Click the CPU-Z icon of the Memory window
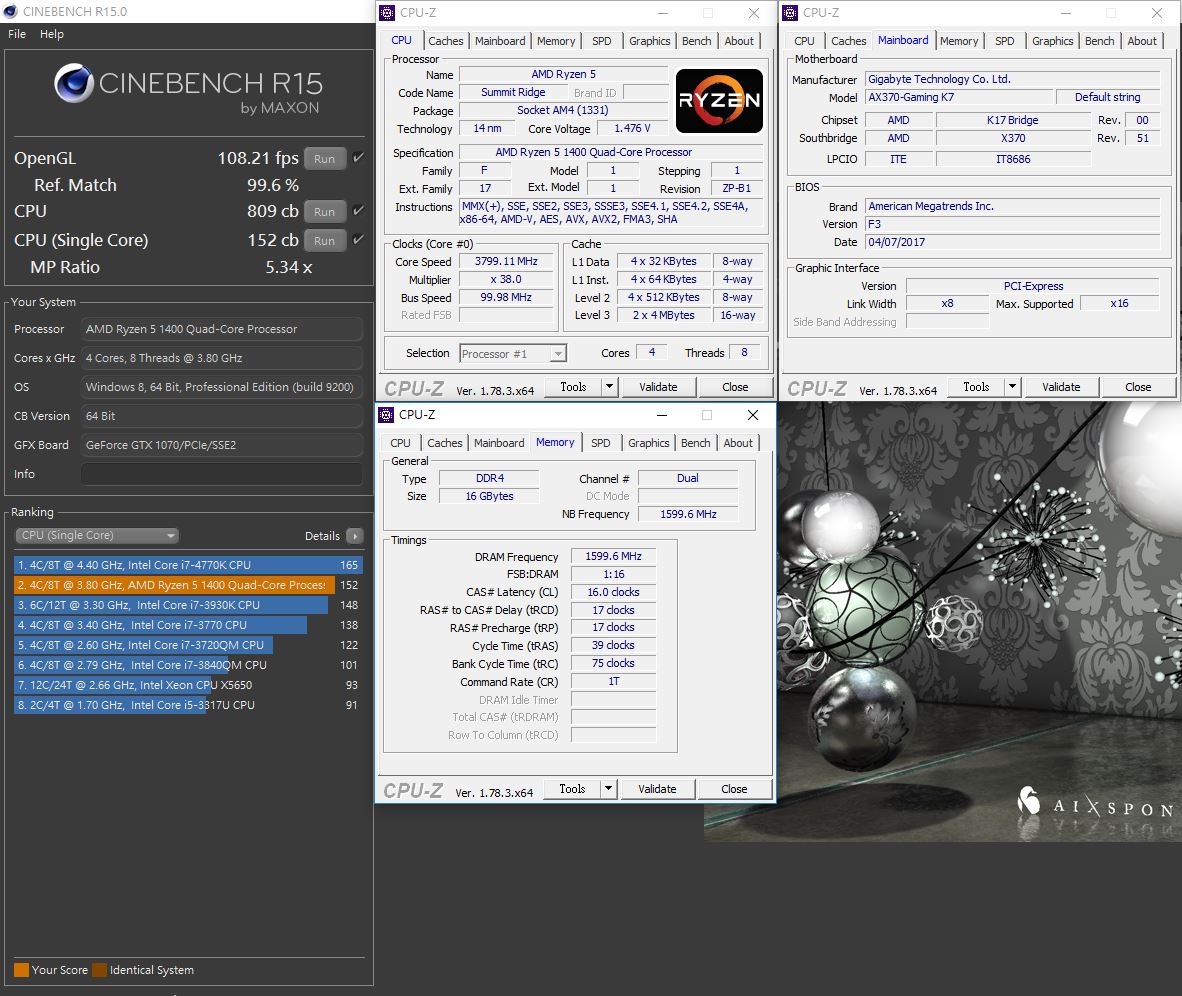This screenshot has width=1182, height=996. pyautogui.click(x=386, y=415)
